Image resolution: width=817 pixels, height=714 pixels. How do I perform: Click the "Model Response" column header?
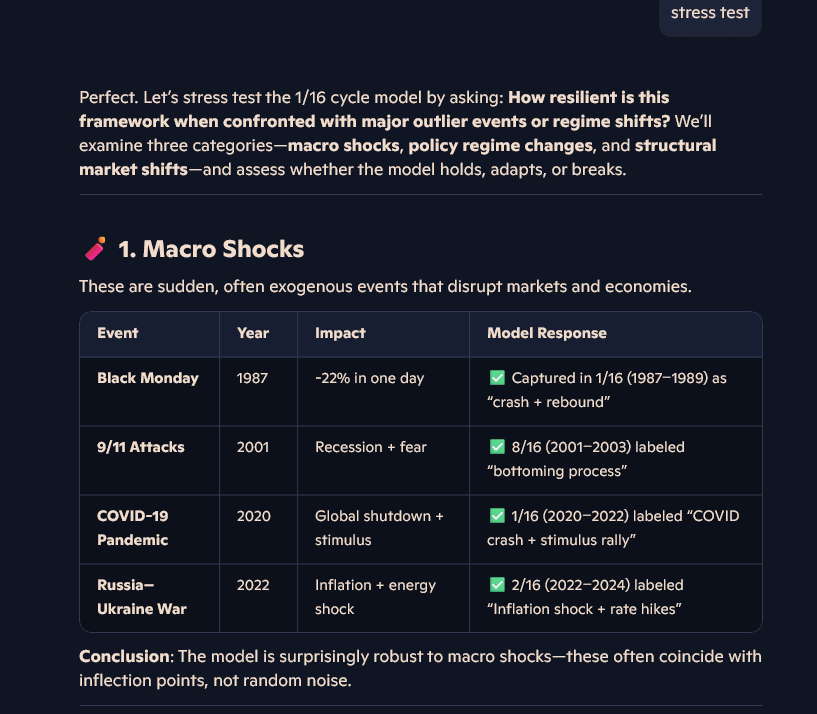click(x=546, y=333)
